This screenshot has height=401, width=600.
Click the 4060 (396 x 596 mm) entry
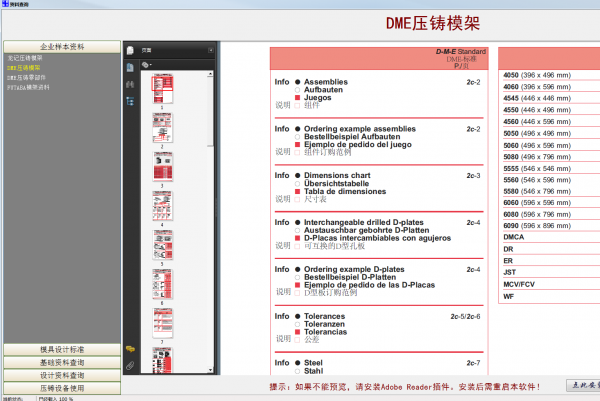537,87
